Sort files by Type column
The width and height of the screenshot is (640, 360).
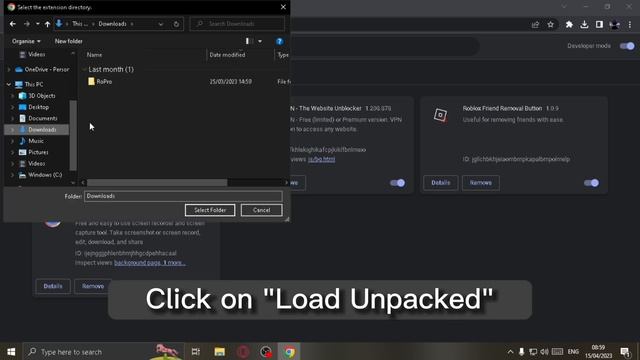[283, 55]
